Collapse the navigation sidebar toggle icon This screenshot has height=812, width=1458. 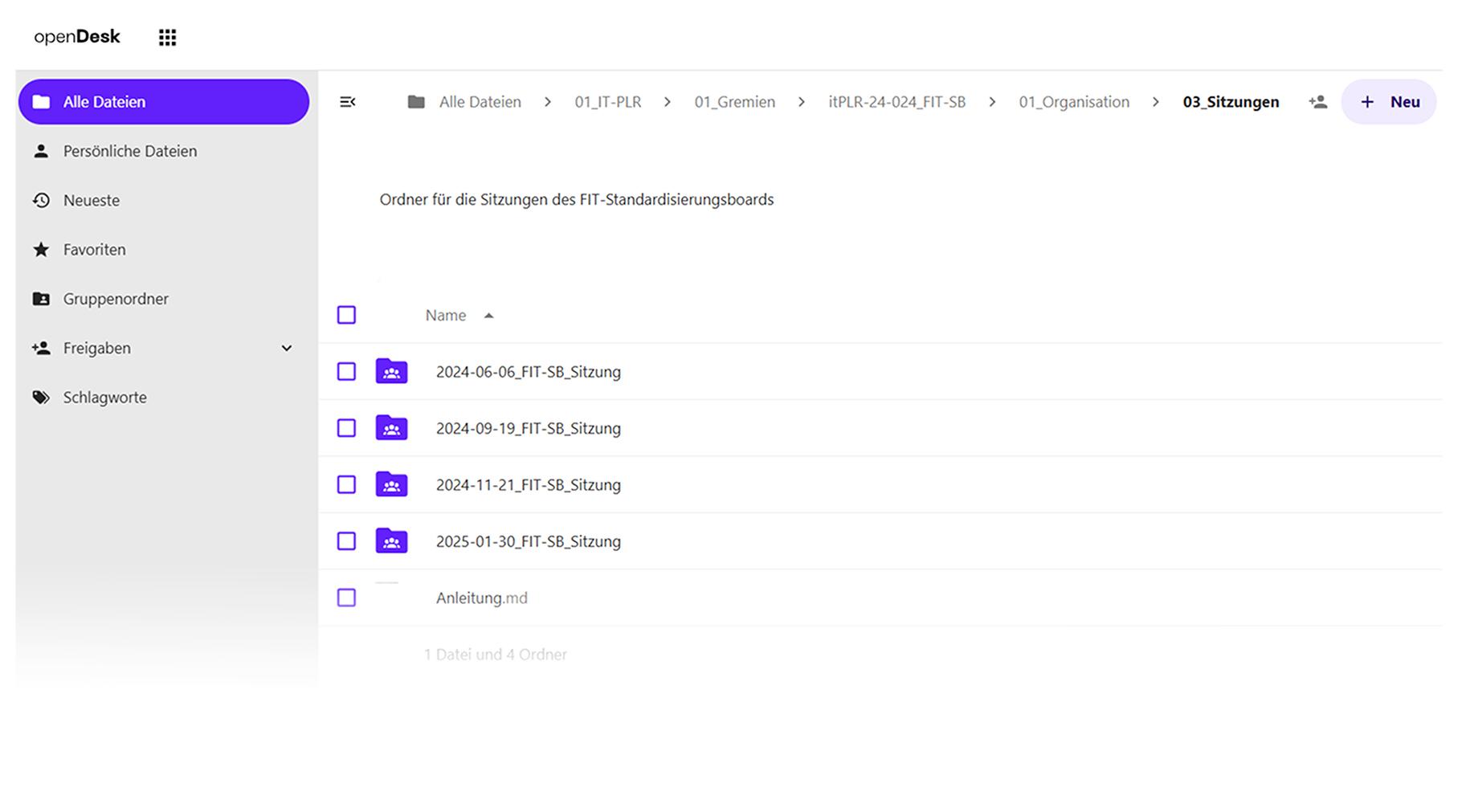pyautogui.click(x=347, y=102)
